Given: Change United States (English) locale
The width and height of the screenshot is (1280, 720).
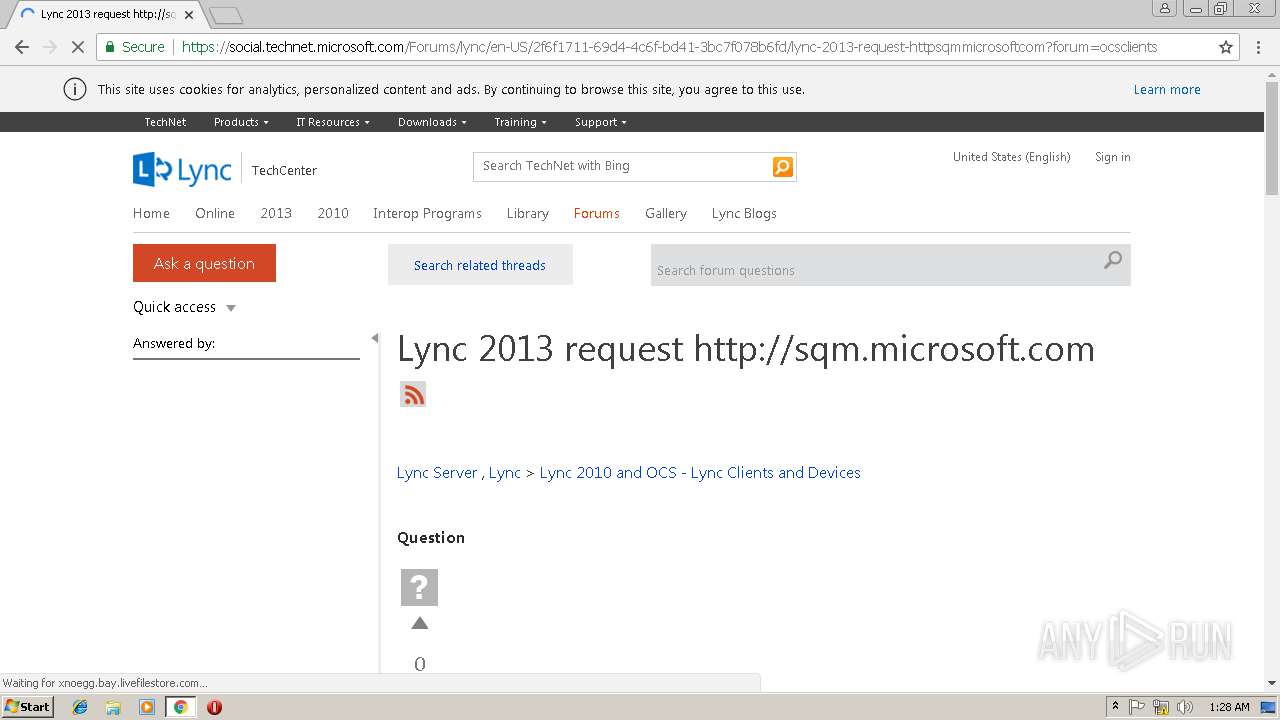Looking at the screenshot, I should pos(1011,157).
